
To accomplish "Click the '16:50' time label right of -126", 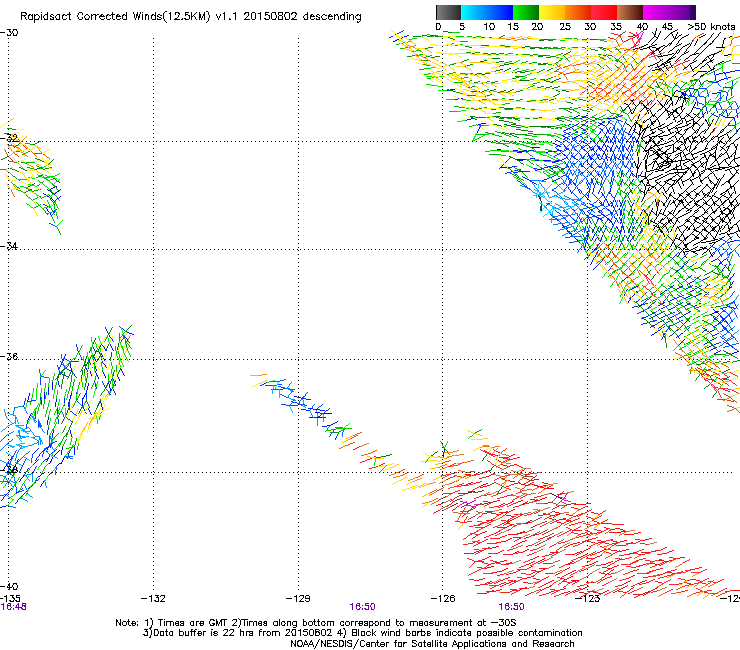I will (512, 607).
